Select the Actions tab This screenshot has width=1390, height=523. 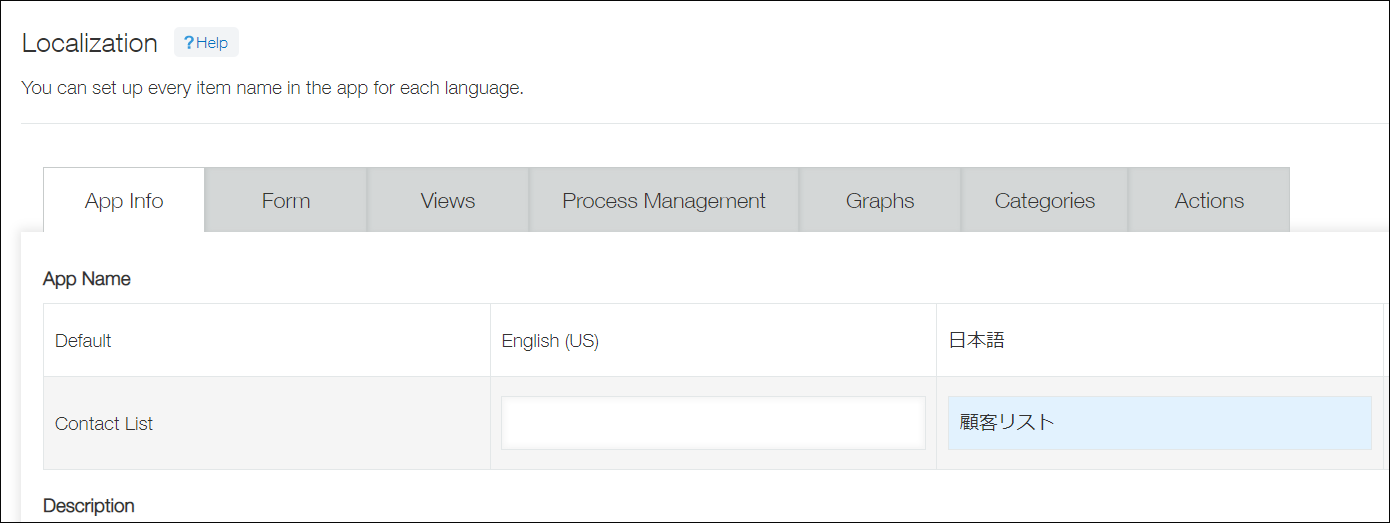pyautogui.click(x=1209, y=201)
